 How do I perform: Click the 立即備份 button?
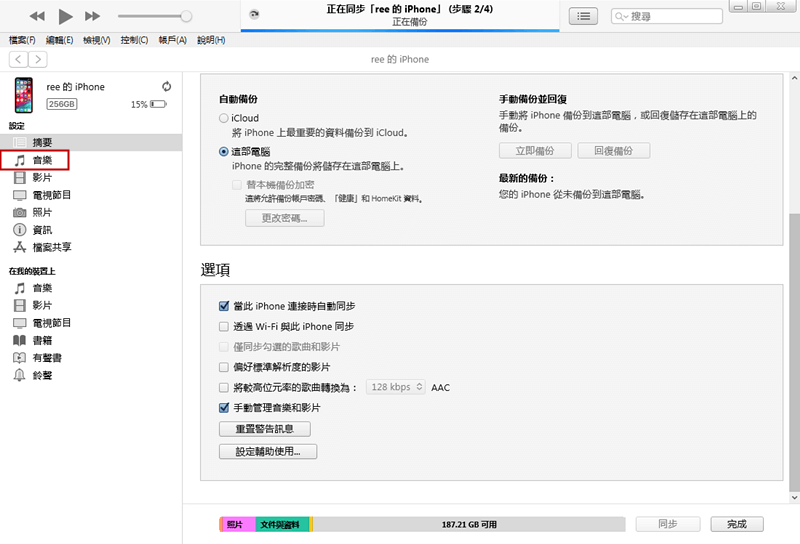click(535, 151)
